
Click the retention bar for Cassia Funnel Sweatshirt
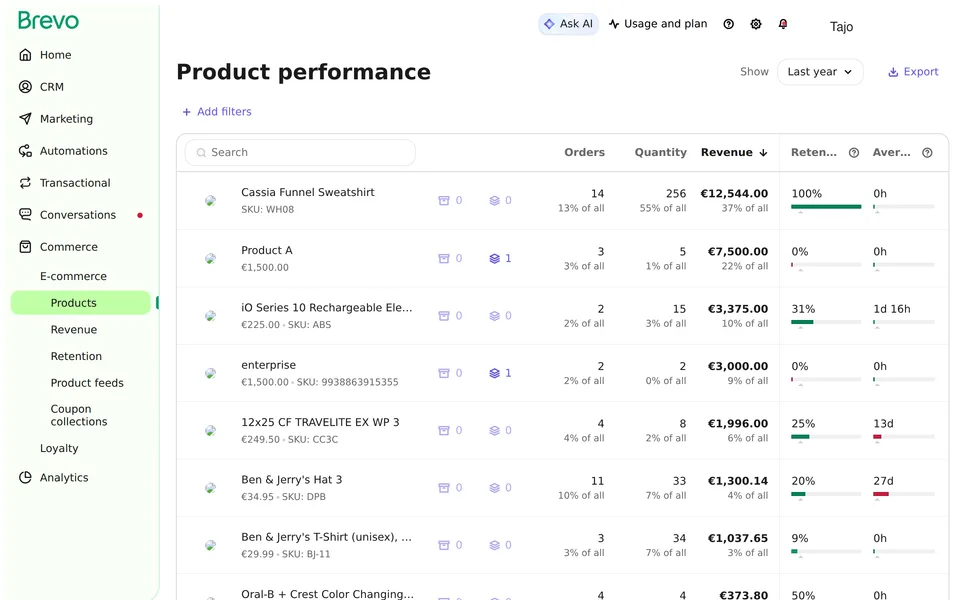[x=826, y=207]
